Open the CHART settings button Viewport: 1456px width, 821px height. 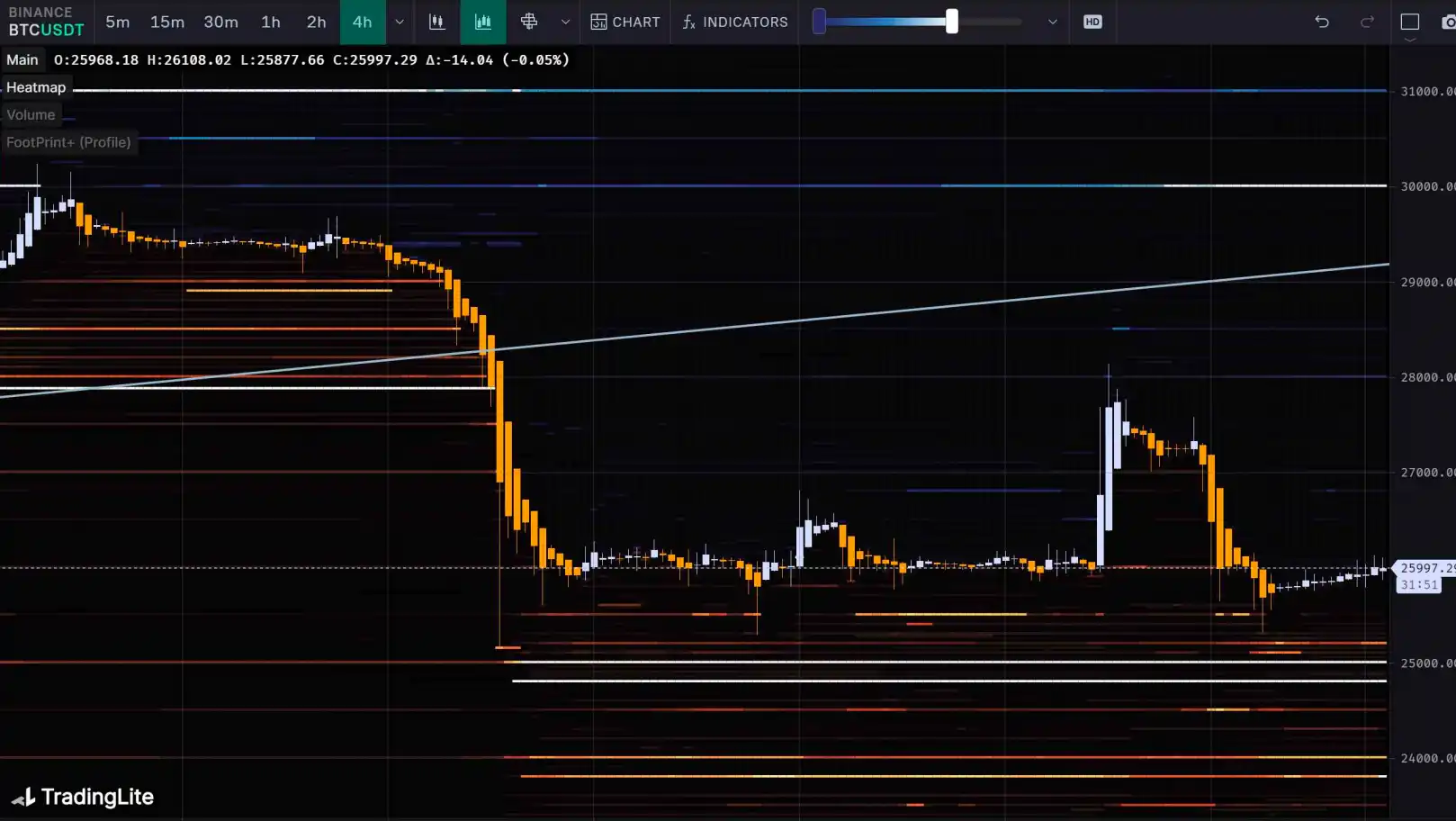625,22
